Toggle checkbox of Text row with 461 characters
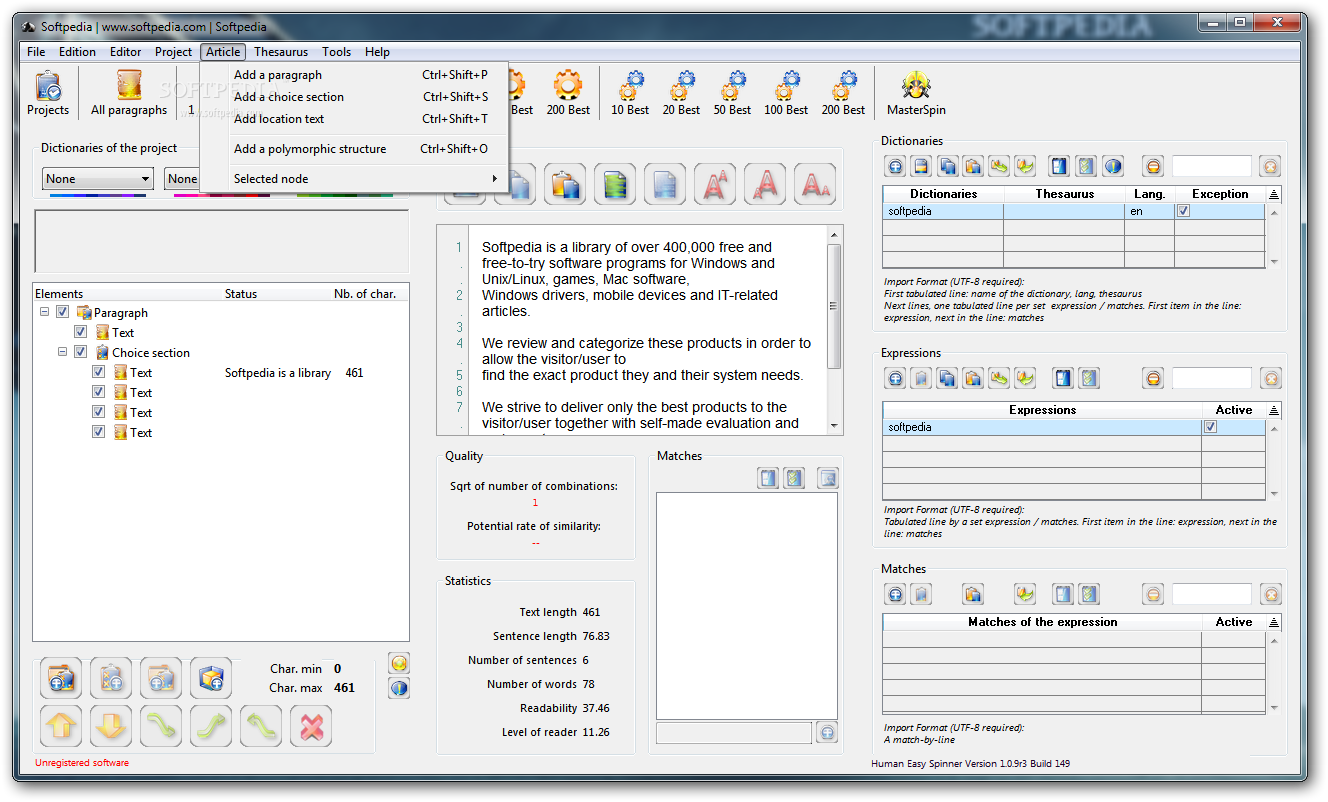Viewport: 1328px width, 802px height. [99, 372]
